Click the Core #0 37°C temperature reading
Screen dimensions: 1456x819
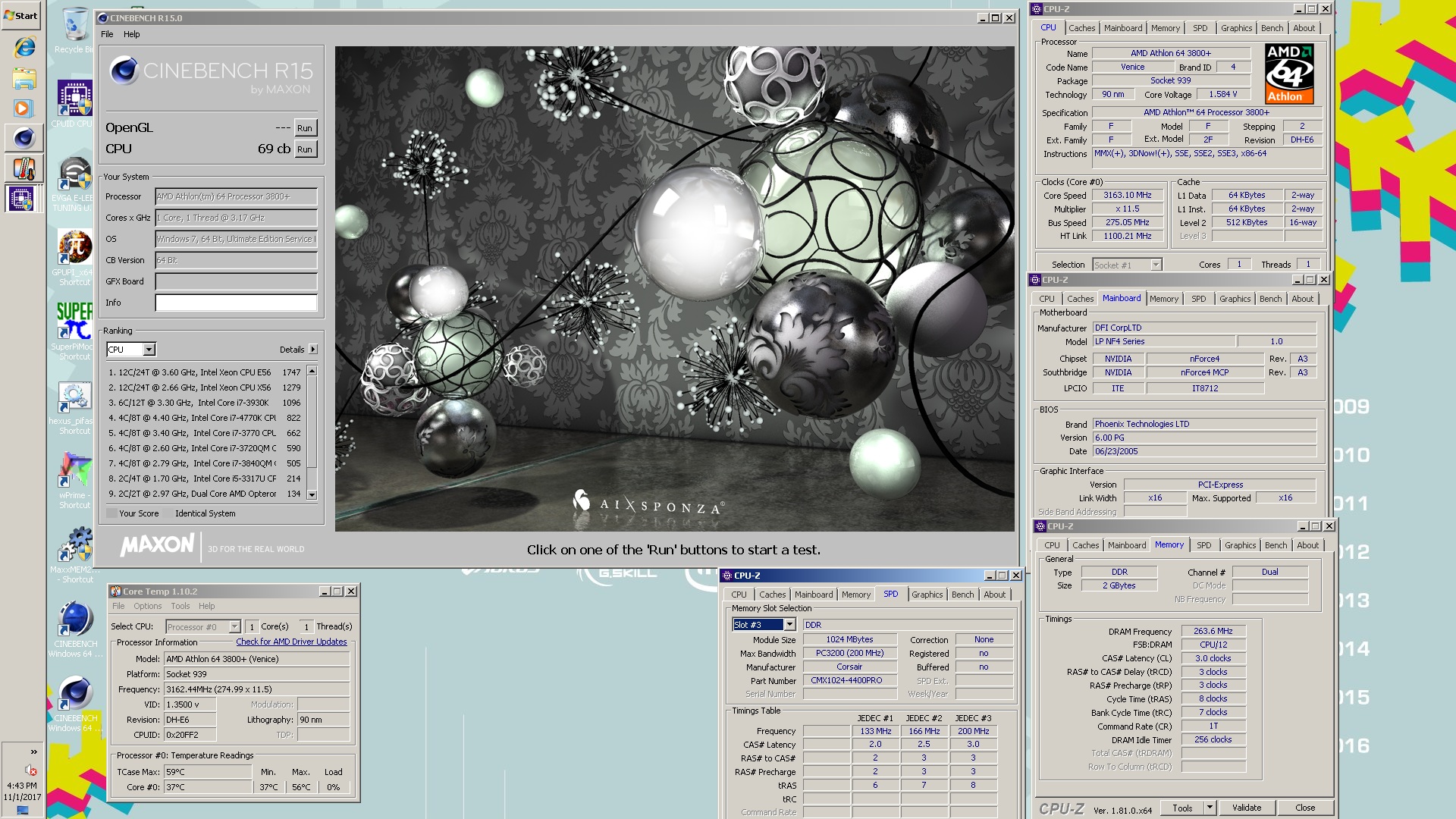[x=208, y=787]
